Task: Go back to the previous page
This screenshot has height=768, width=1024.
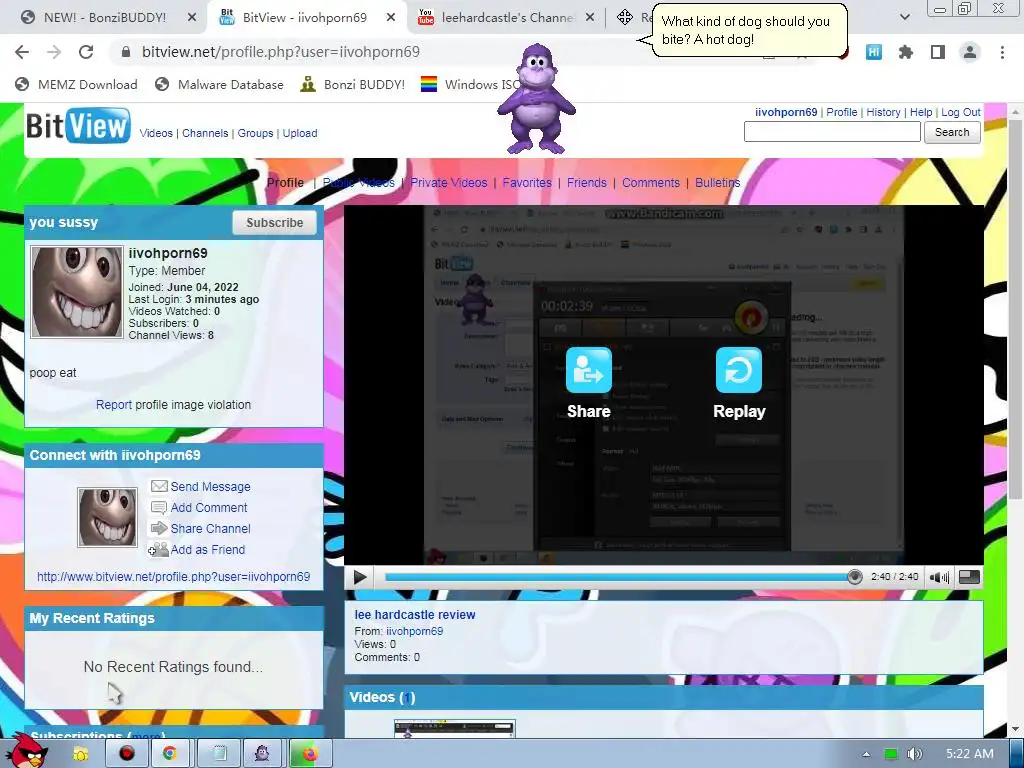Action: click(22, 52)
